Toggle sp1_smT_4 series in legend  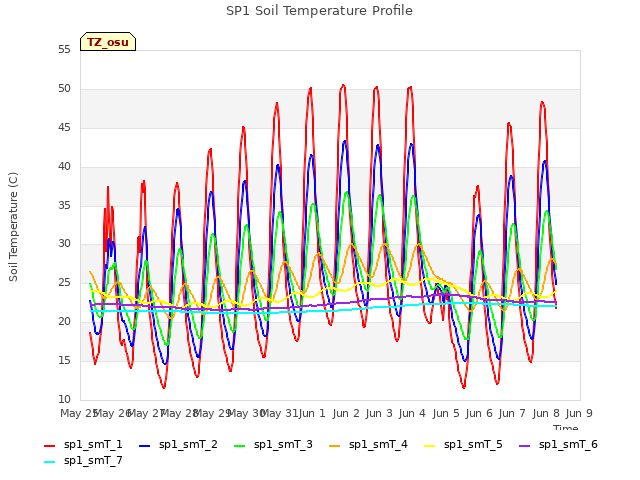tap(369, 445)
